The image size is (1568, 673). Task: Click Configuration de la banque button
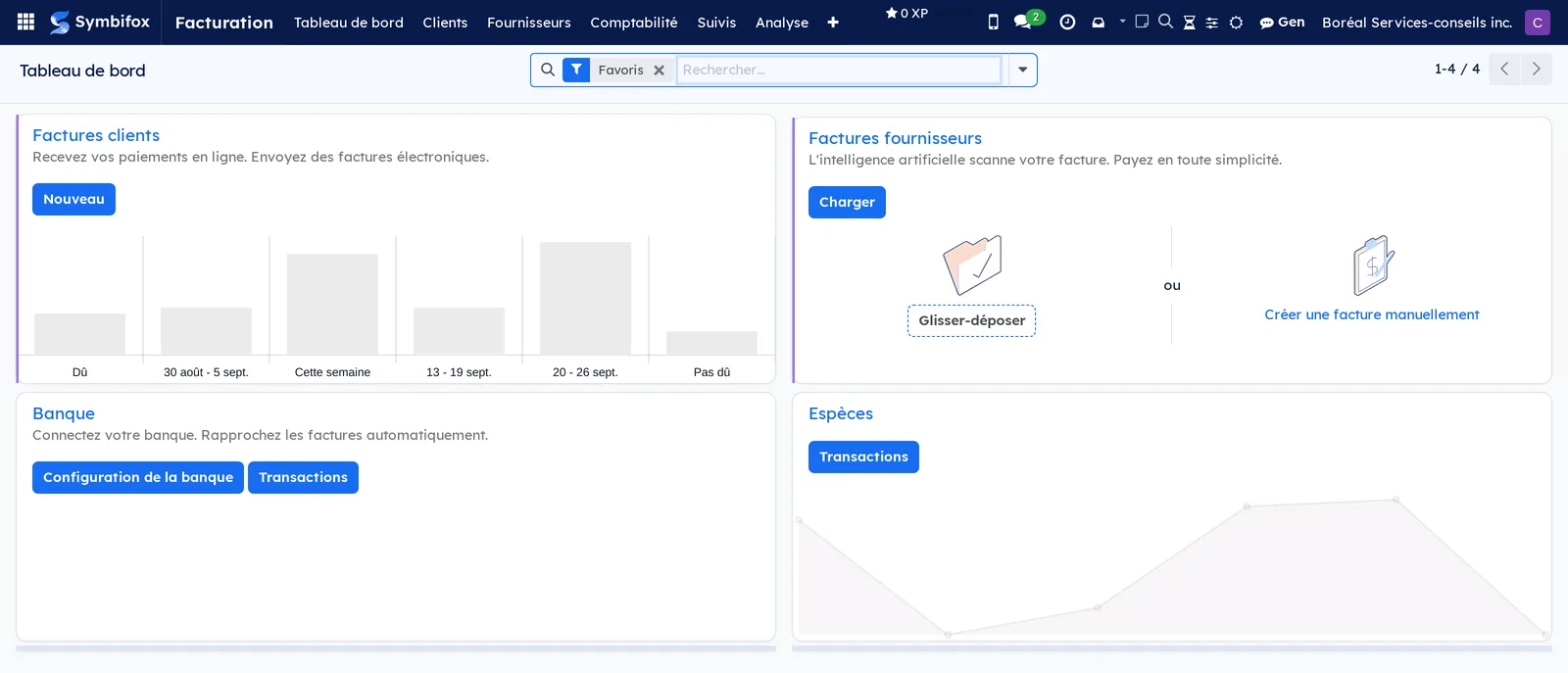pos(138,477)
